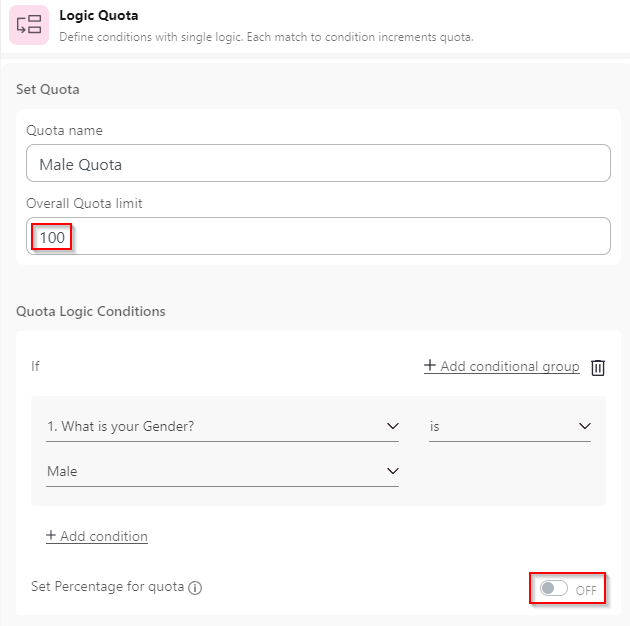Click the plus icon of Add conditional group

pos(430,366)
